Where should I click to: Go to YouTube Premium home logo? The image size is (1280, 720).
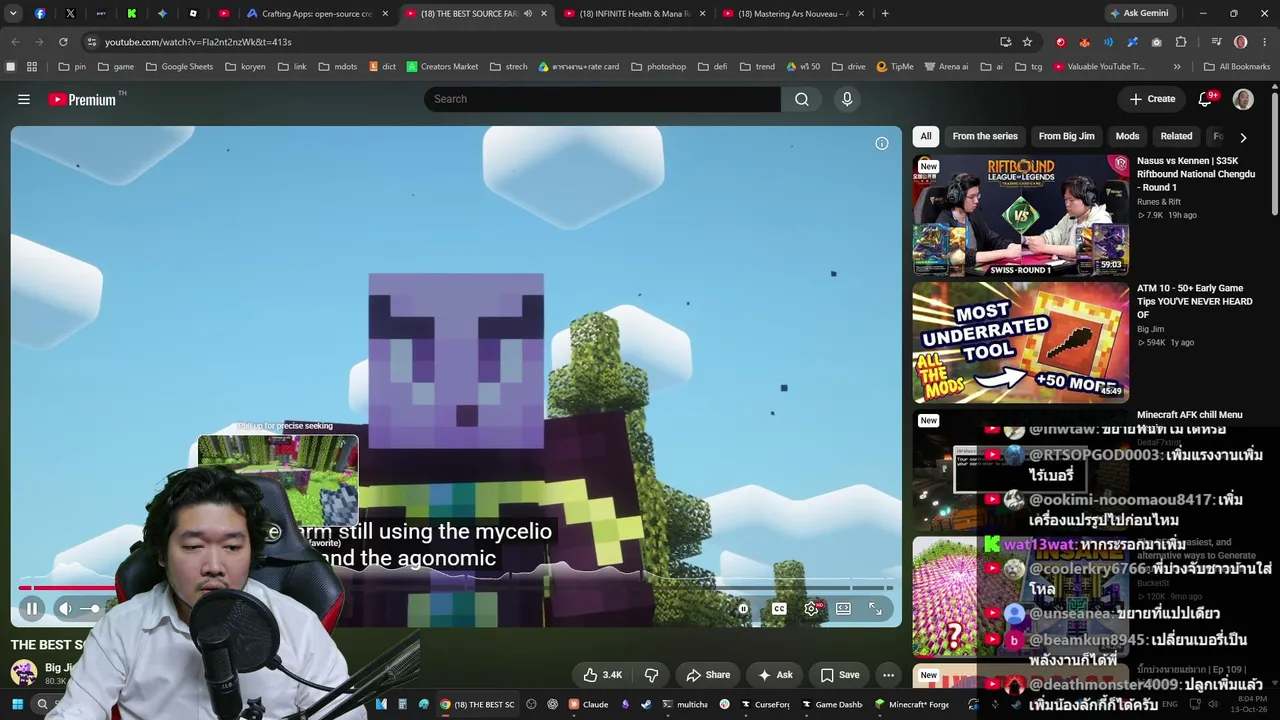(x=82, y=99)
